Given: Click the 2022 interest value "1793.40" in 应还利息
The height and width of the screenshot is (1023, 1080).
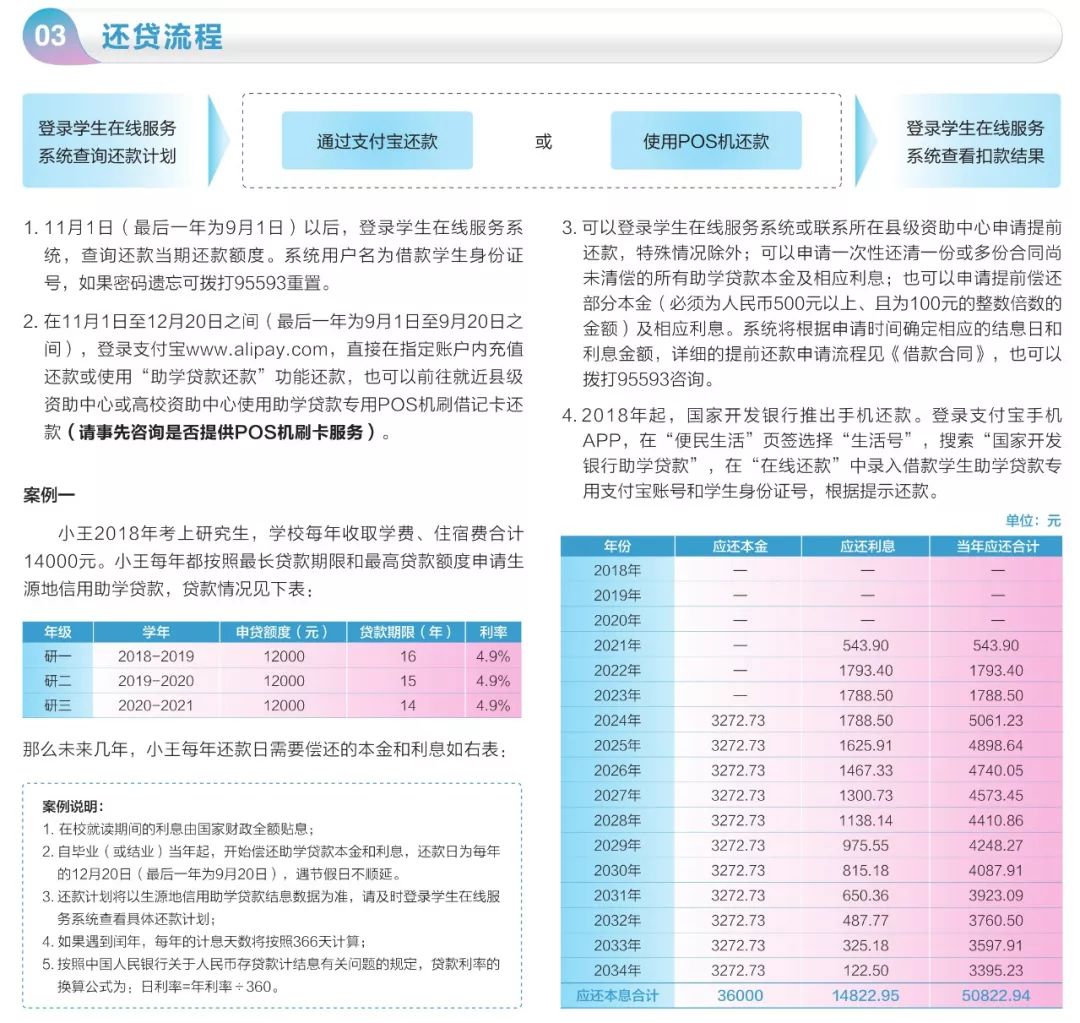Looking at the screenshot, I should pyautogui.click(x=866, y=670).
